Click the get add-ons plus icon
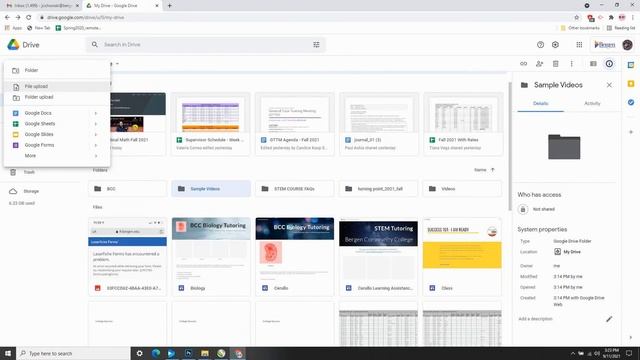This screenshot has height=360, width=640. [631, 132]
